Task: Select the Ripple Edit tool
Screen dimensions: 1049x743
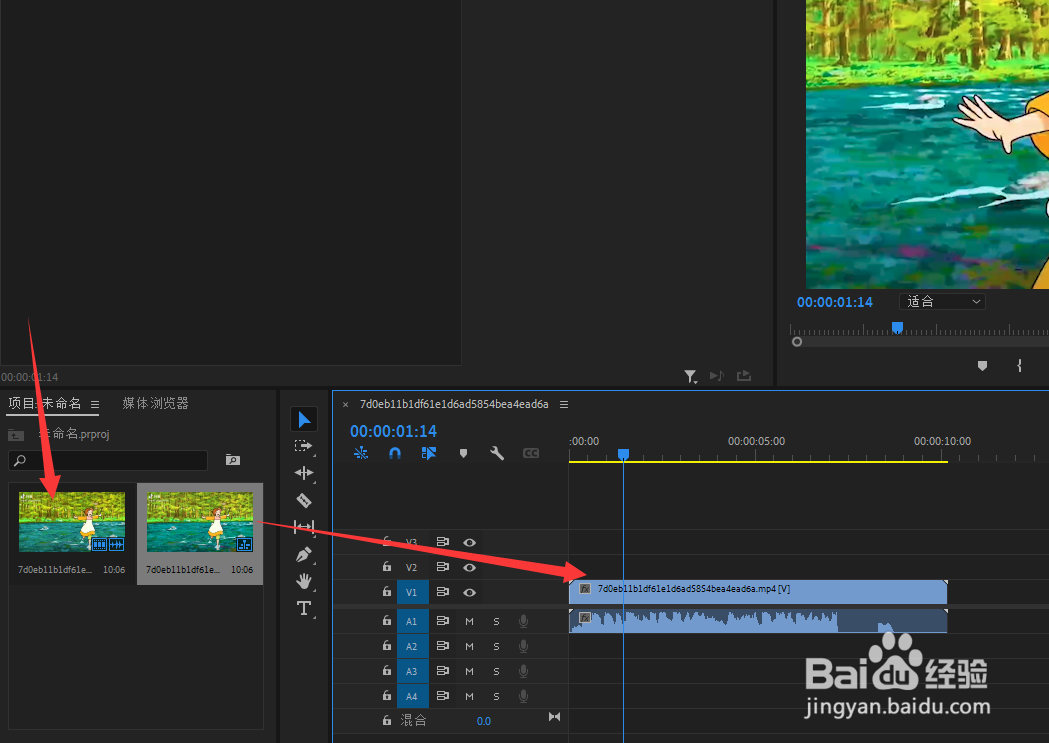Action: [304, 473]
